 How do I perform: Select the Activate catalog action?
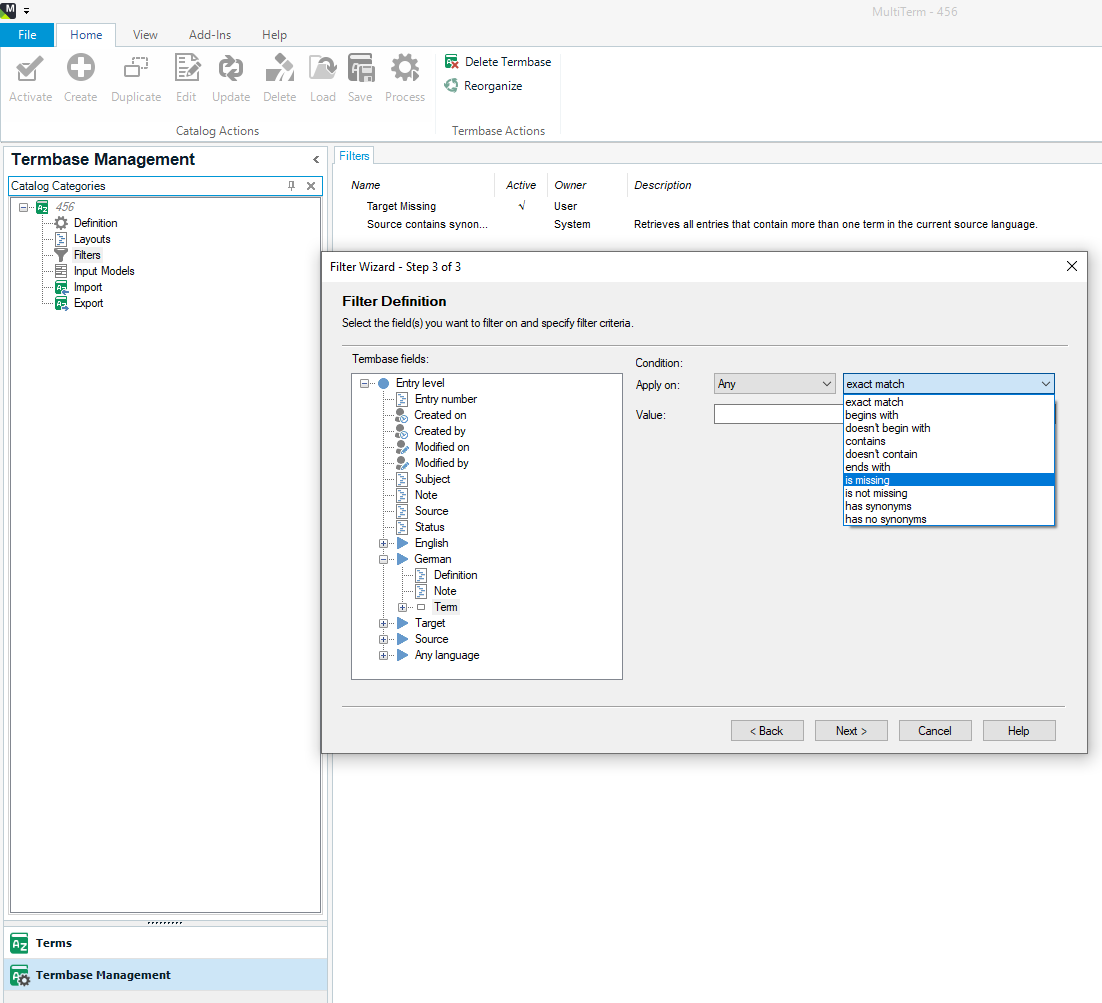pyautogui.click(x=30, y=75)
